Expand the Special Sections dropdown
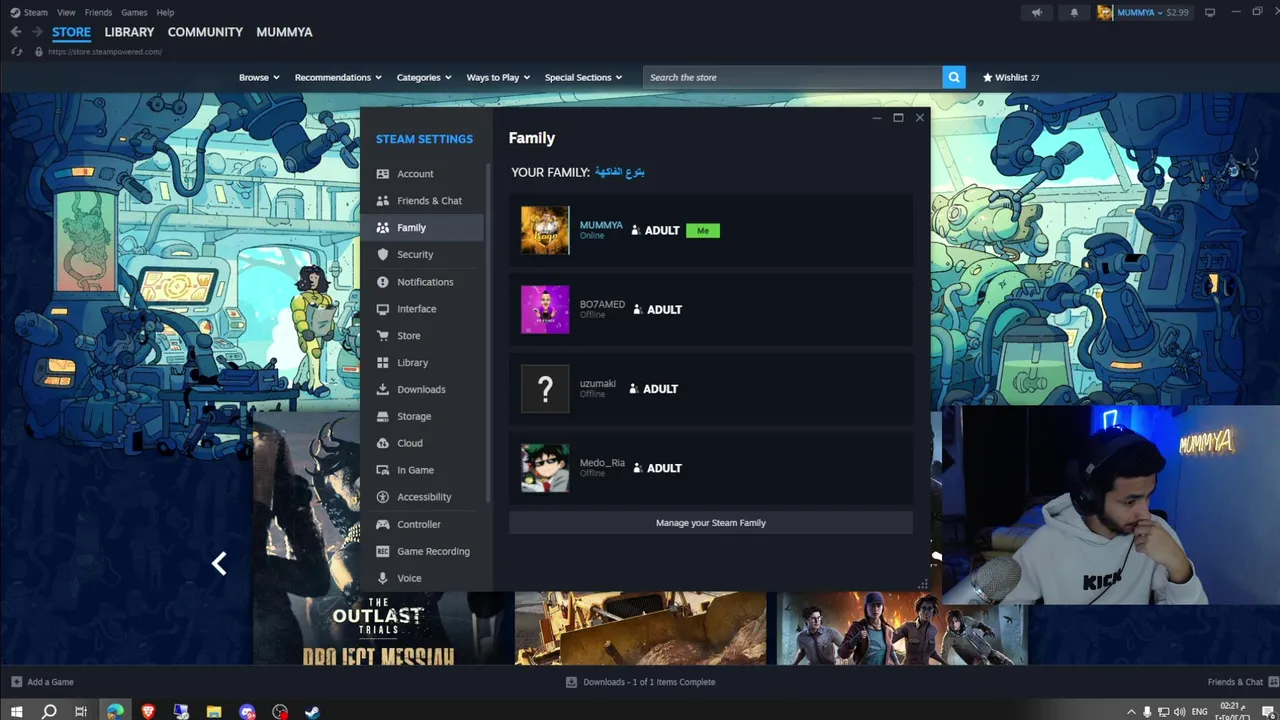 coord(583,77)
